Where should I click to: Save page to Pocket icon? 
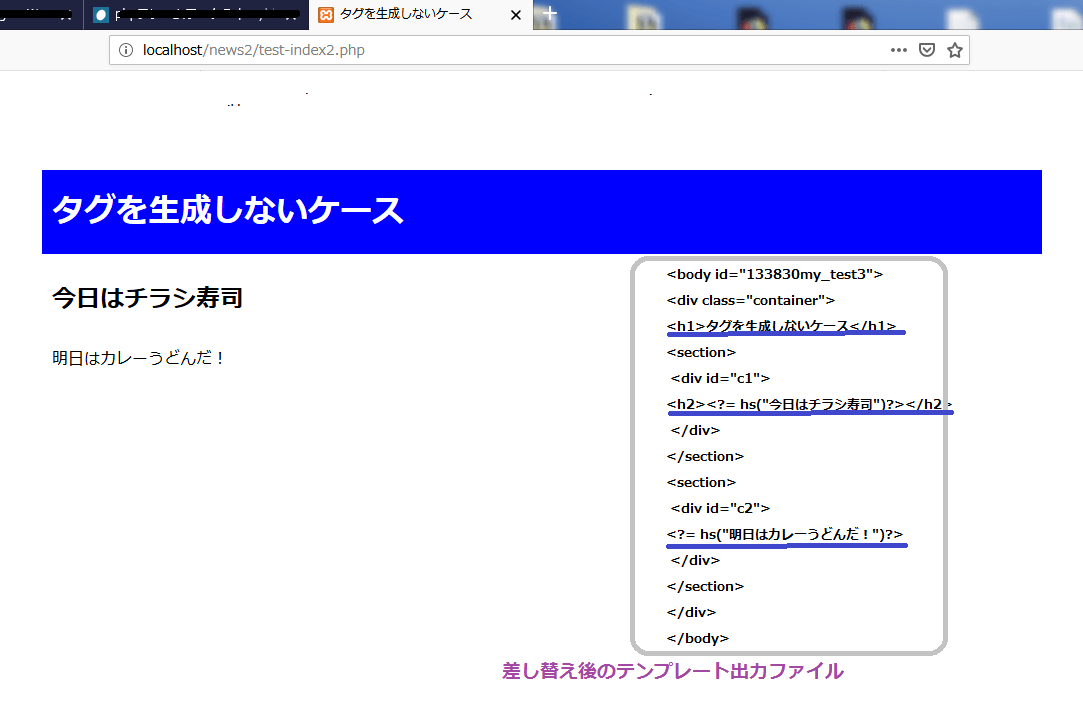(x=927, y=50)
